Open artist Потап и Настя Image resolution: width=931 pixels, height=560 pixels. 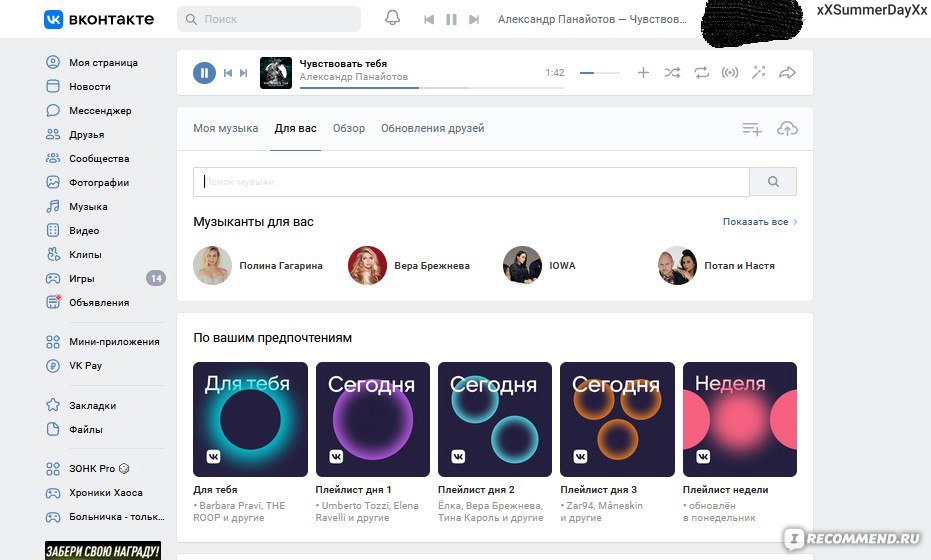pos(716,265)
